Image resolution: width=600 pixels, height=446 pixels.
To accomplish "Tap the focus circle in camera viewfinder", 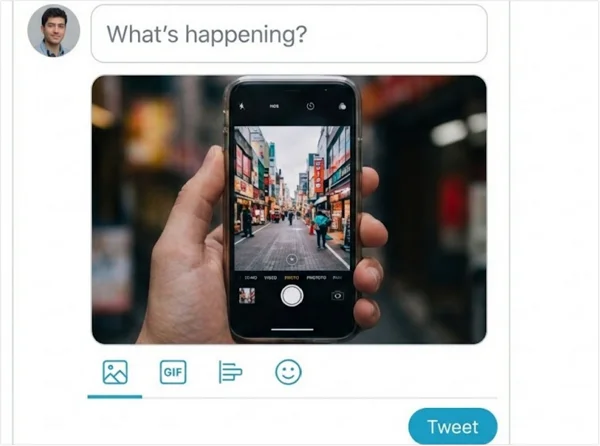I will (x=292, y=259).
